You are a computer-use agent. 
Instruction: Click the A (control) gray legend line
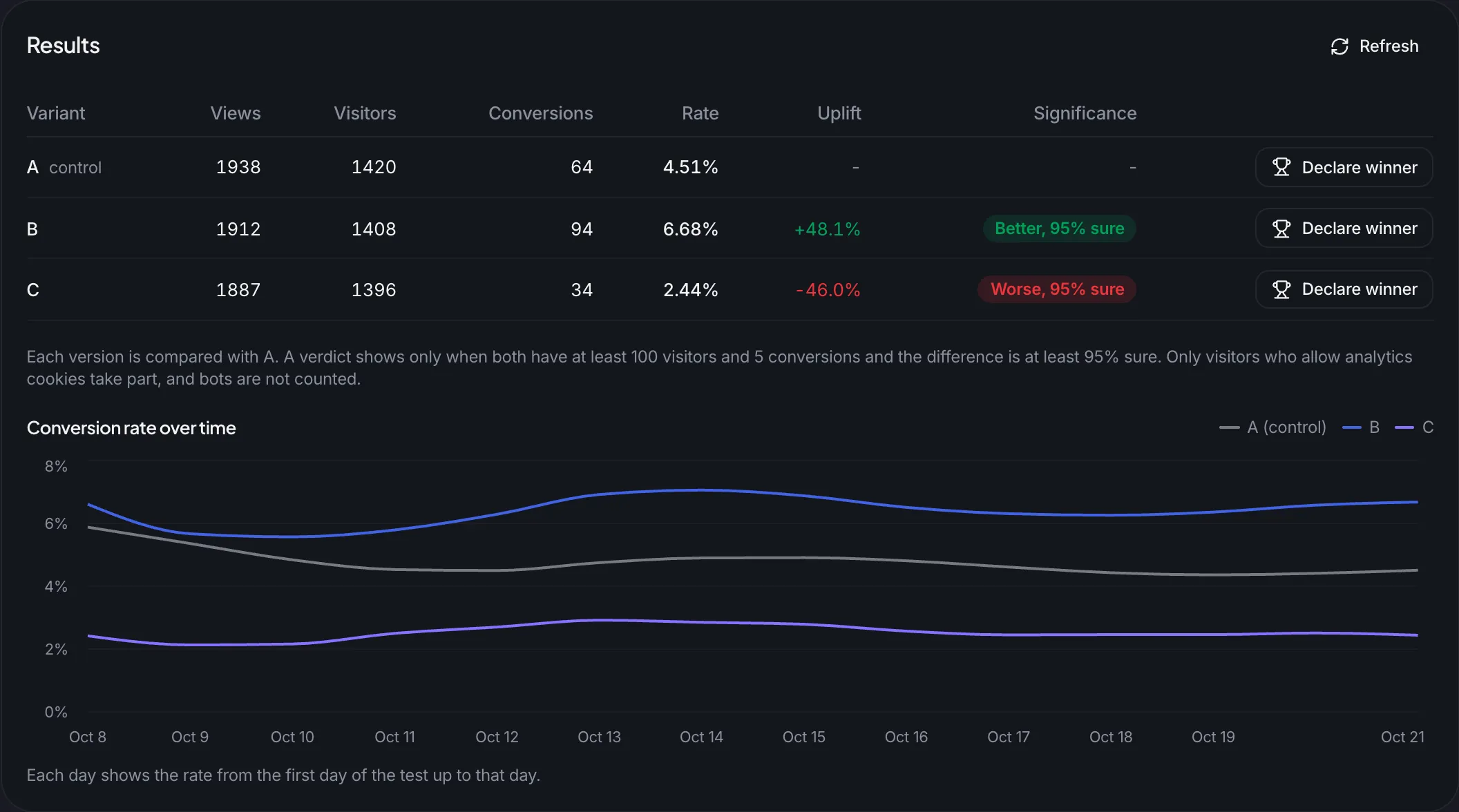[x=1230, y=427]
